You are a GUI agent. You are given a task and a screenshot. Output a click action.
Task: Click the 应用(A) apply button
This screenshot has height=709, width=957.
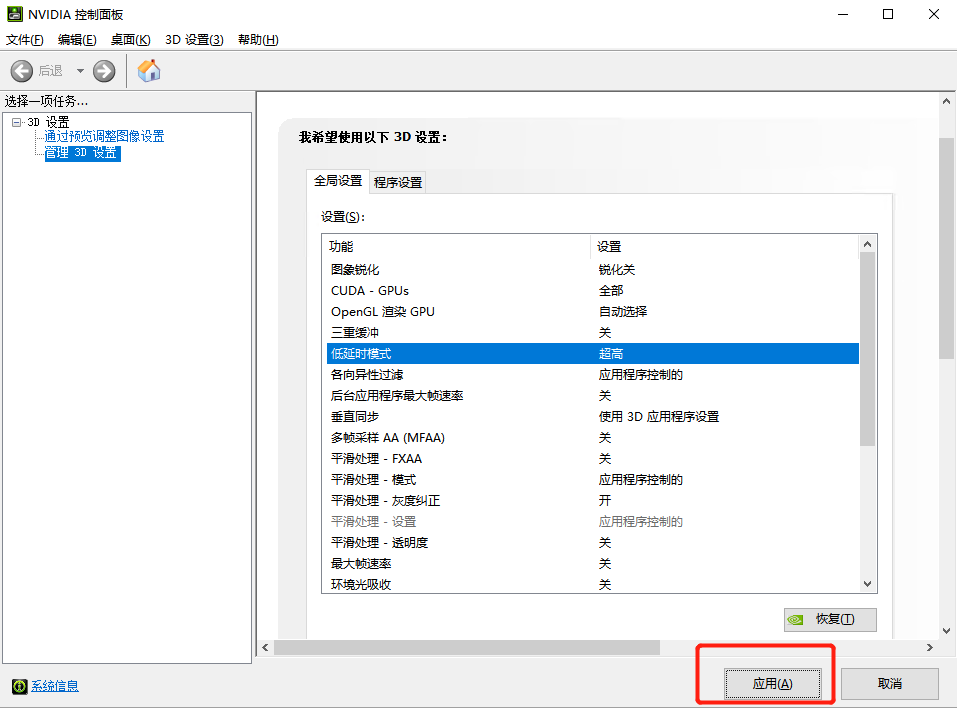coord(773,684)
